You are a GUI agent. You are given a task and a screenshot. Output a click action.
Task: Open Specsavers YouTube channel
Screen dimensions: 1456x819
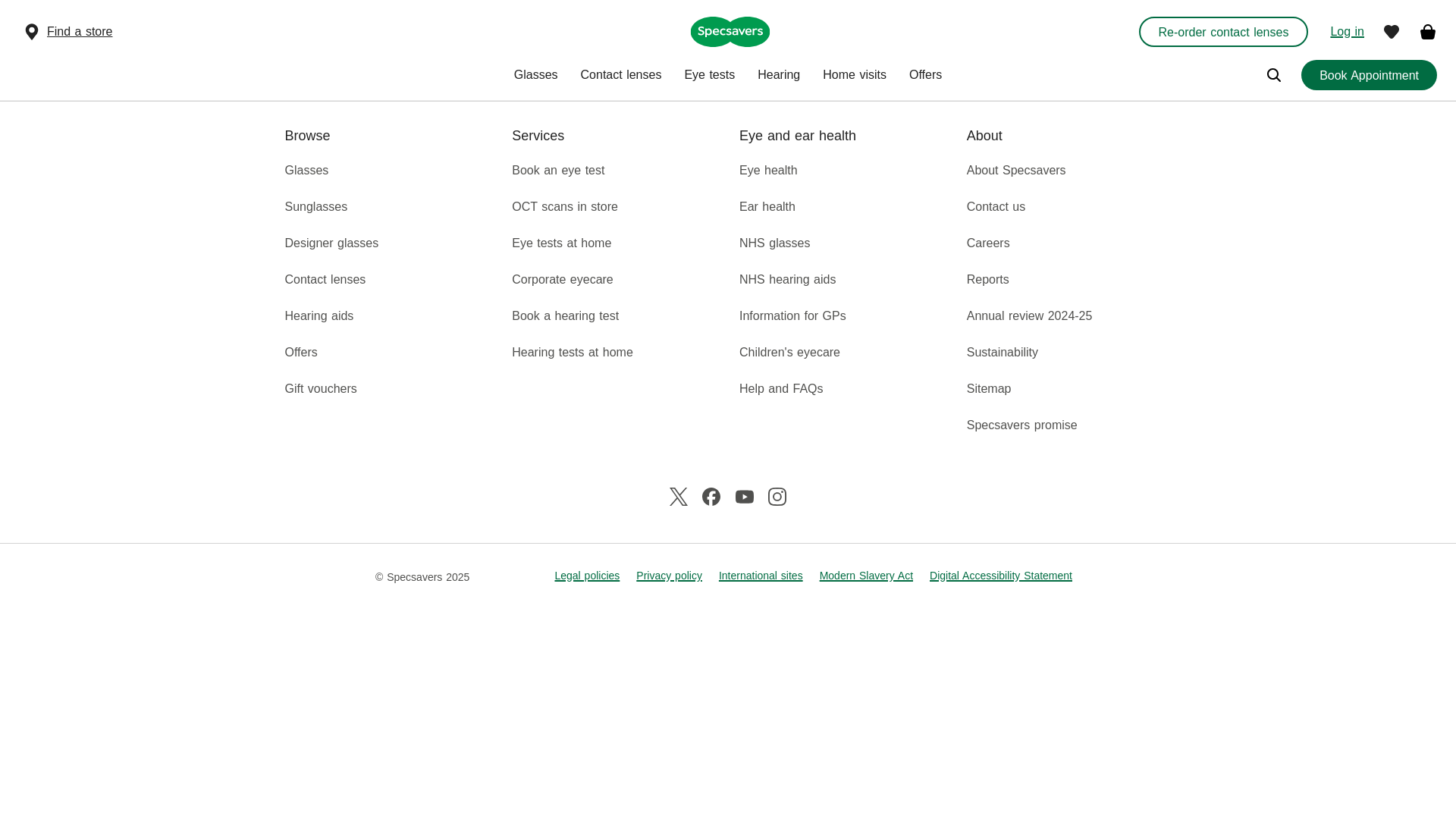point(744,497)
